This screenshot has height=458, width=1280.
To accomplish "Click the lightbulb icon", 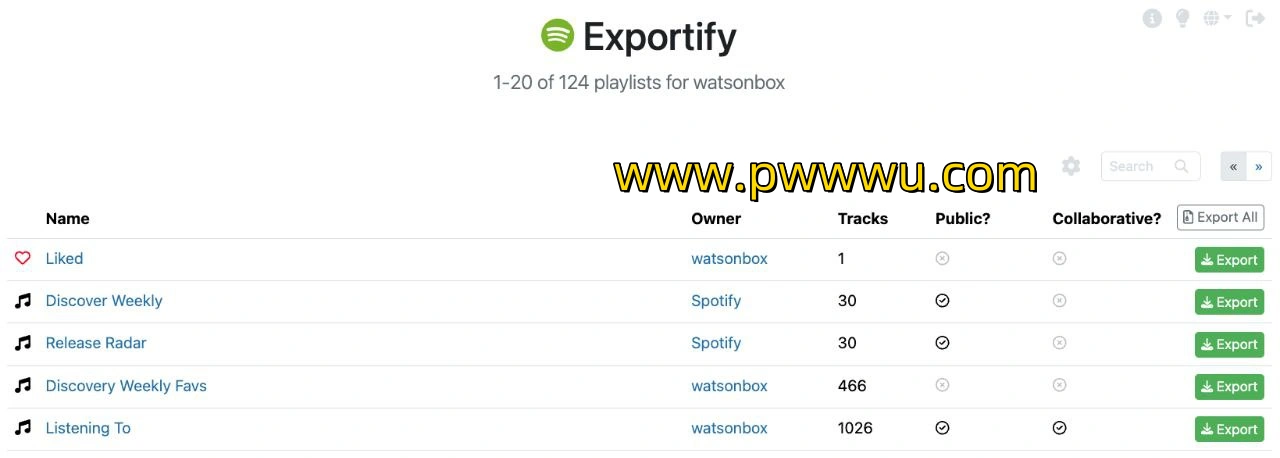I will 1182,19.
